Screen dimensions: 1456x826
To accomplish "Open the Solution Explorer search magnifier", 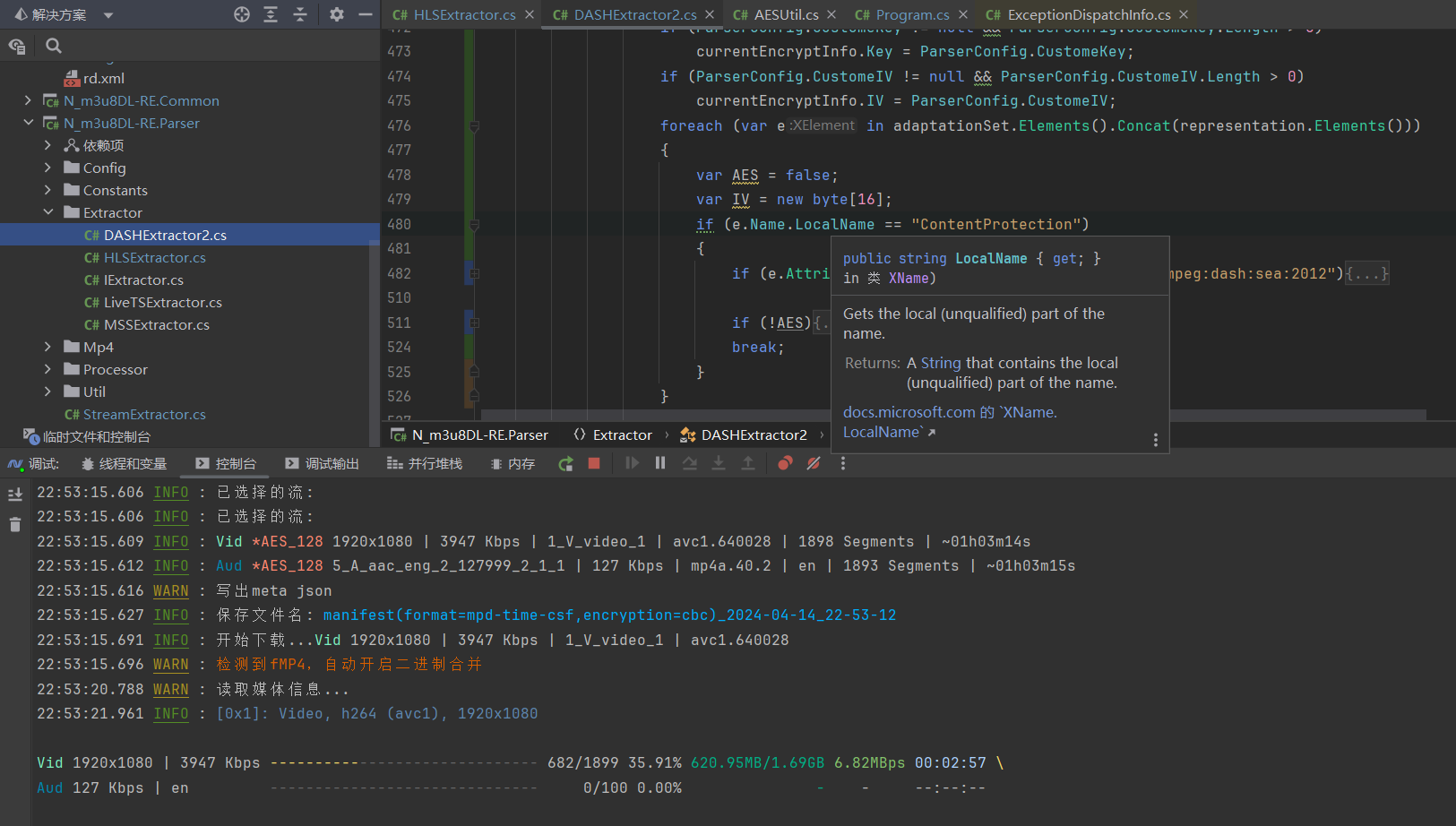I will click(x=54, y=46).
